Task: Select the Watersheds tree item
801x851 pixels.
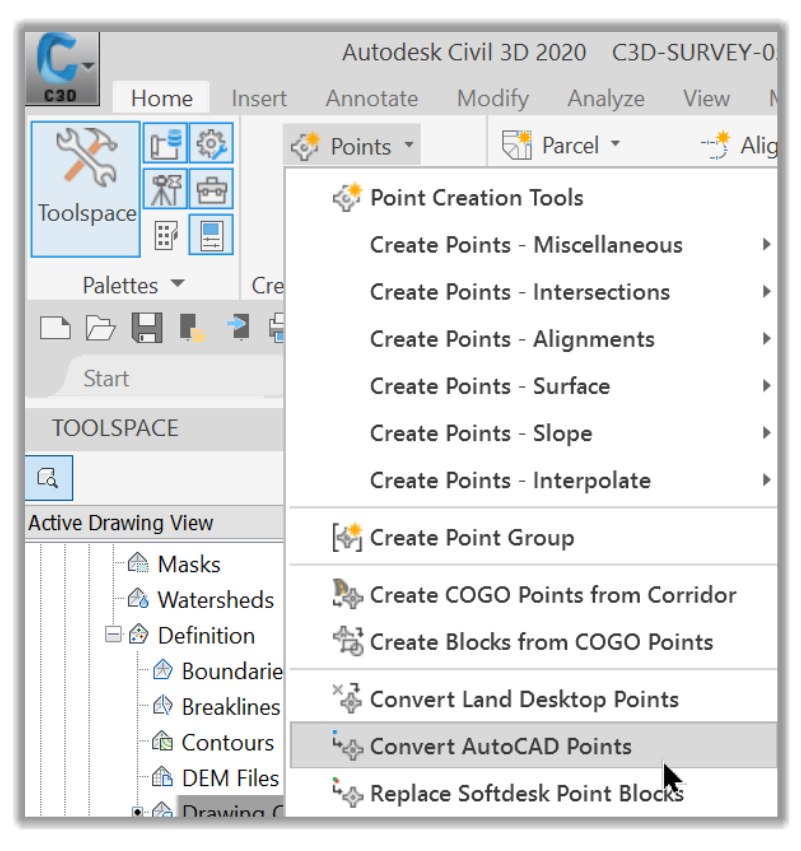Action: pos(215,600)
